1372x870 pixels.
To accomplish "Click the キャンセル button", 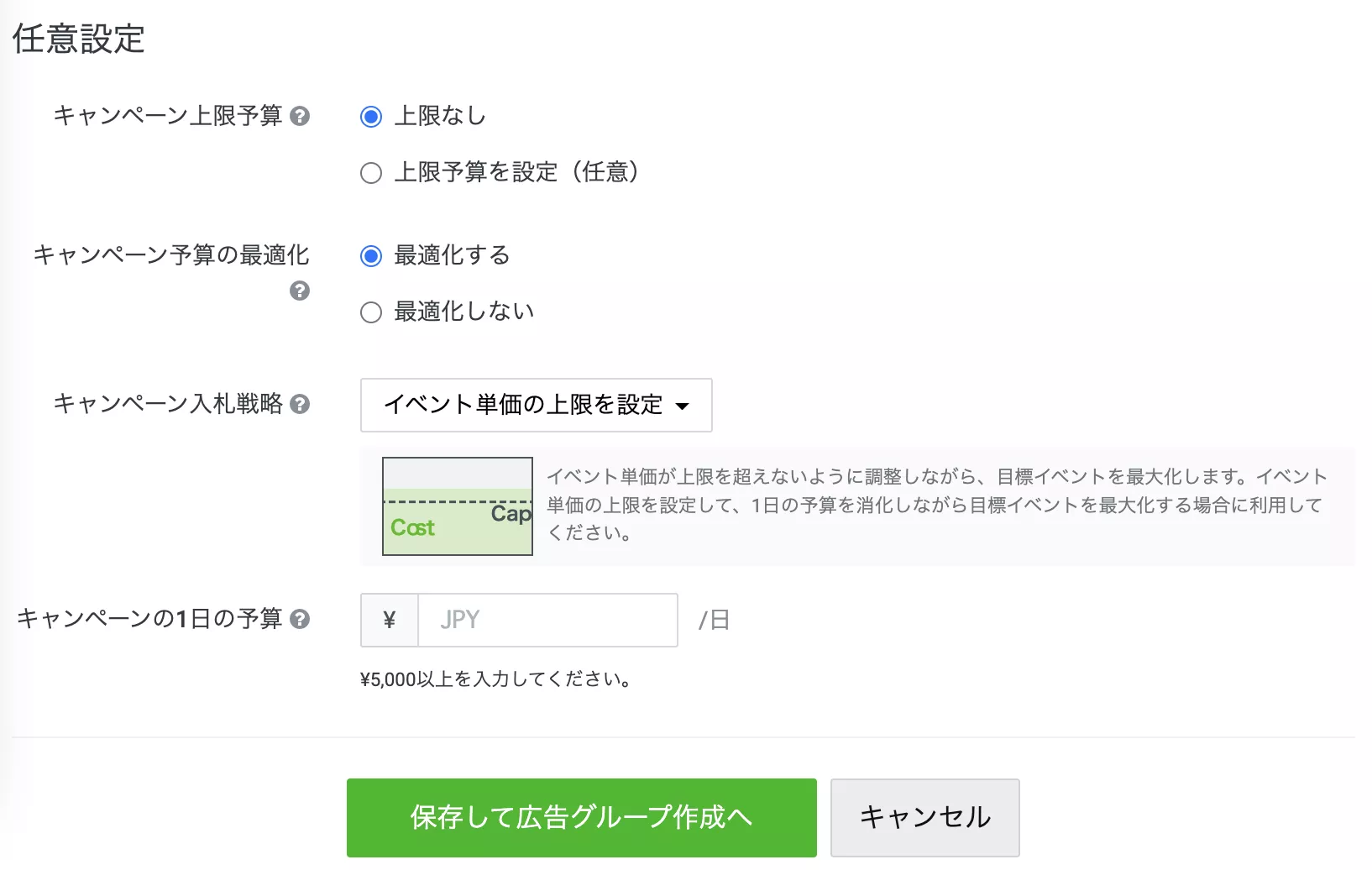I will pos(924,817).
